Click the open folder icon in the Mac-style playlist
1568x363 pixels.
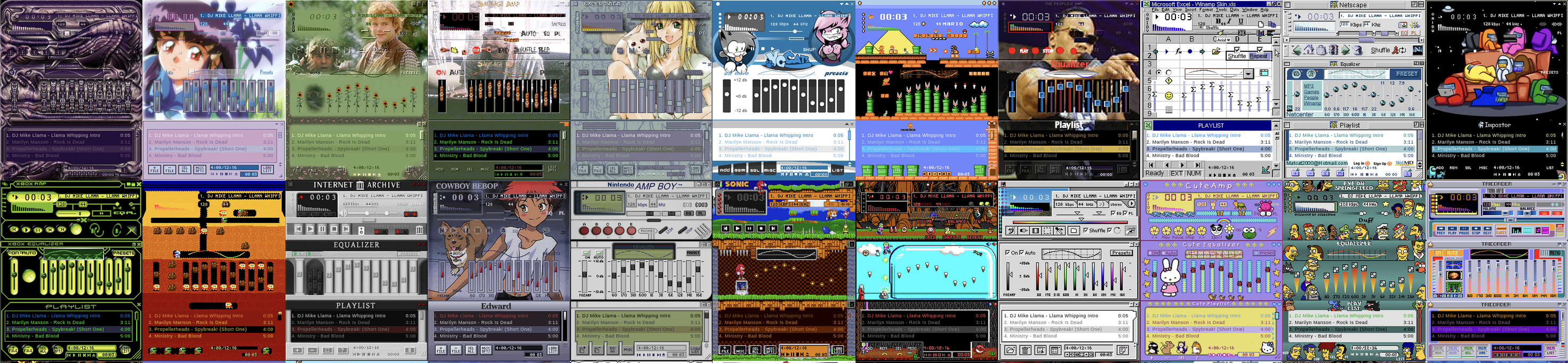point(1011,350)
